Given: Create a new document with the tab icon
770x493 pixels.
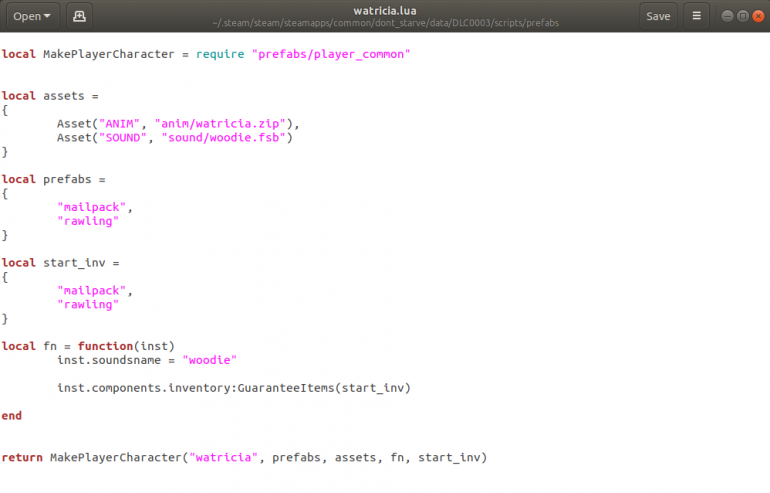Looking at the screenshot, I should 81,16.
